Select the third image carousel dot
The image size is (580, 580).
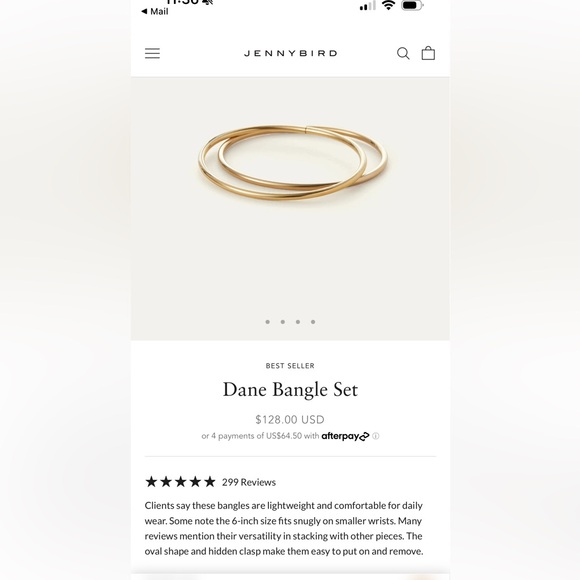click(298, 322)
